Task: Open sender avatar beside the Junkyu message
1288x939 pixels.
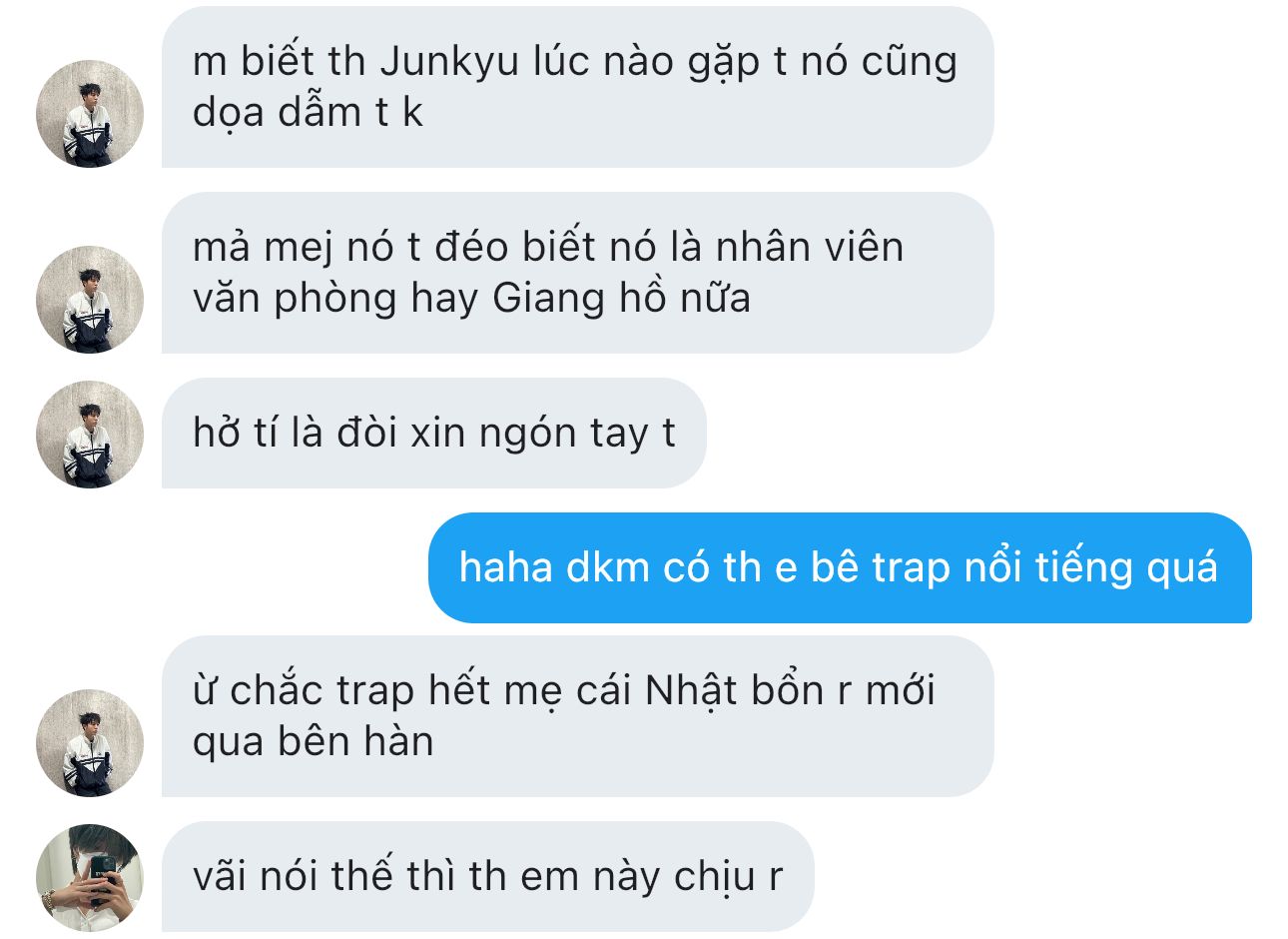Action: (90, 114)
